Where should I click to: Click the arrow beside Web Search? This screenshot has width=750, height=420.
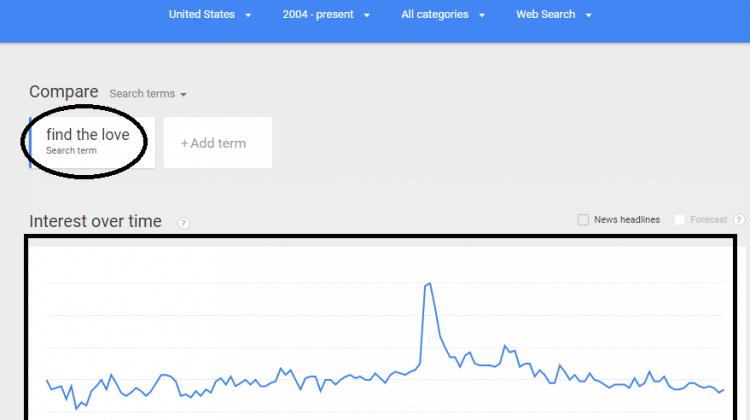[589, 15]
